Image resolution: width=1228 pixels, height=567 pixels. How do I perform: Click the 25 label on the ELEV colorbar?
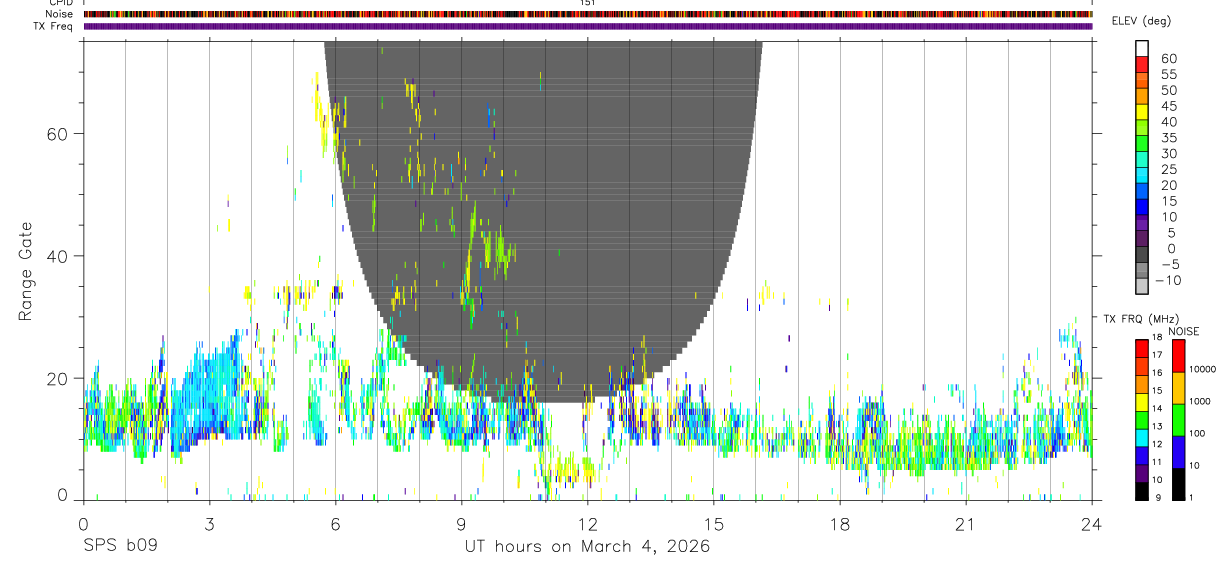pyautogui.click(x=1167, y=169)
